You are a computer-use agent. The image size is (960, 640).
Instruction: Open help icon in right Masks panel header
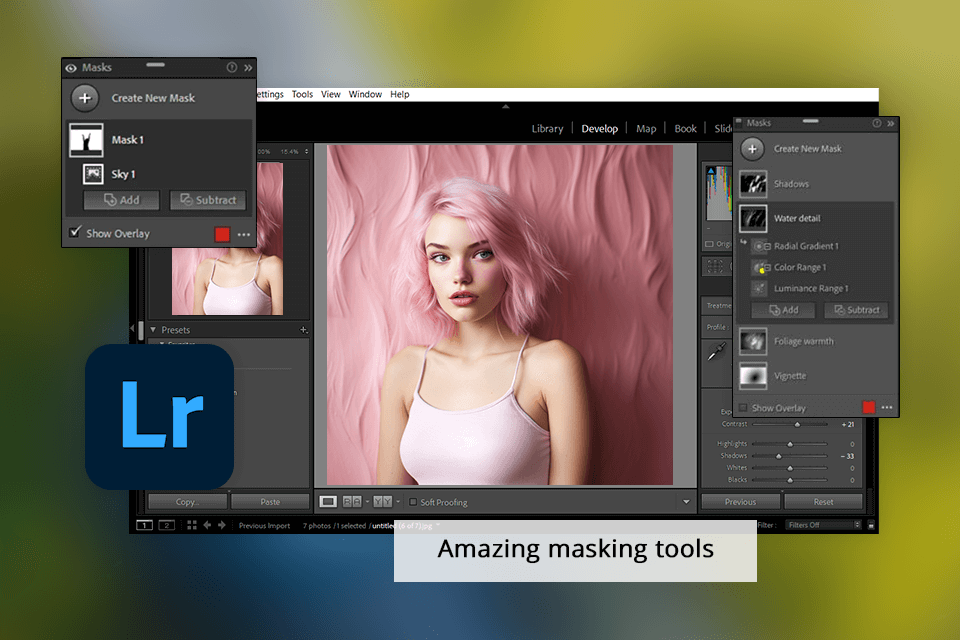pyautogui.click(x=877, y=123)
